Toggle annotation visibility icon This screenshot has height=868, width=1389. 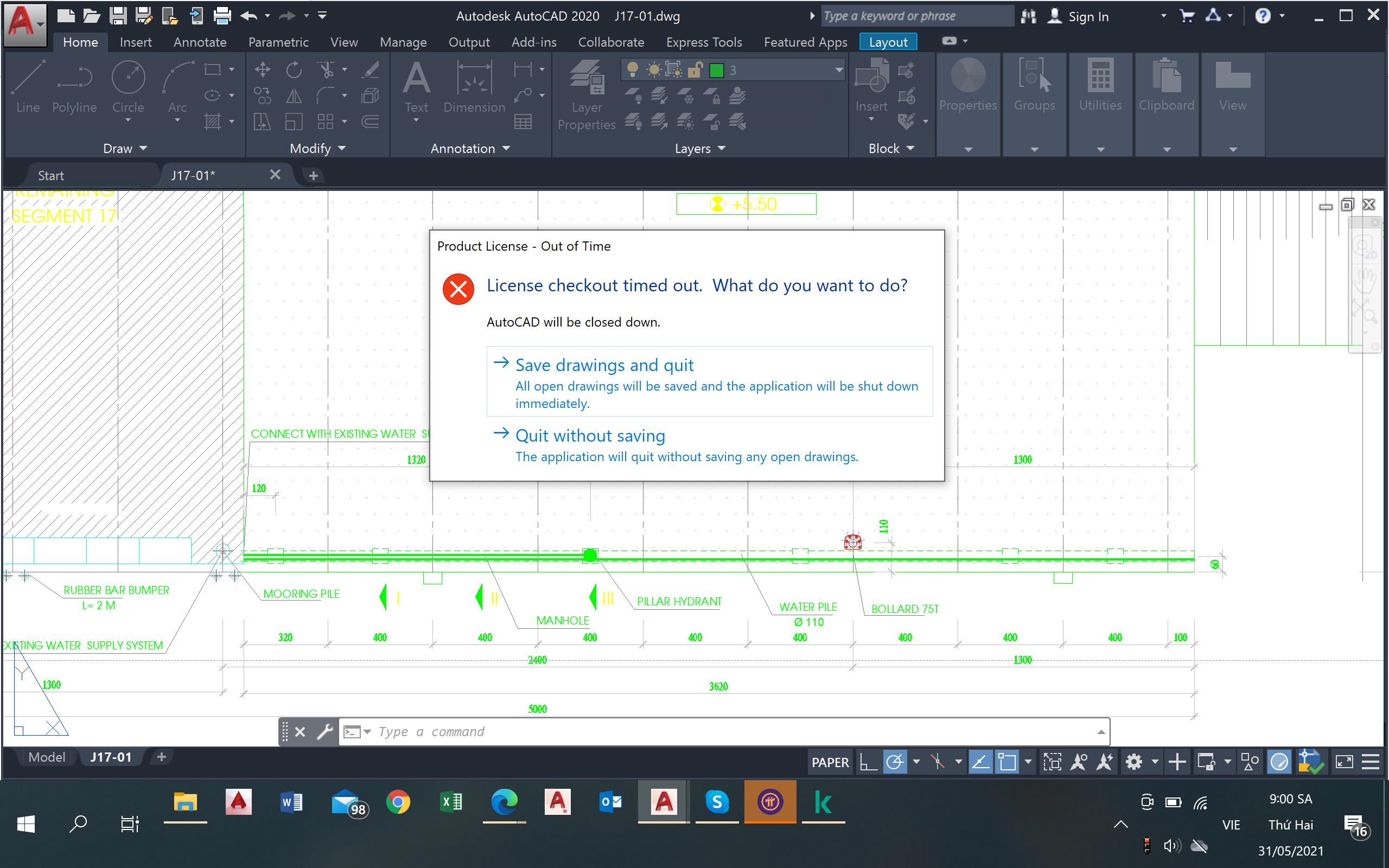(1079, 762)
